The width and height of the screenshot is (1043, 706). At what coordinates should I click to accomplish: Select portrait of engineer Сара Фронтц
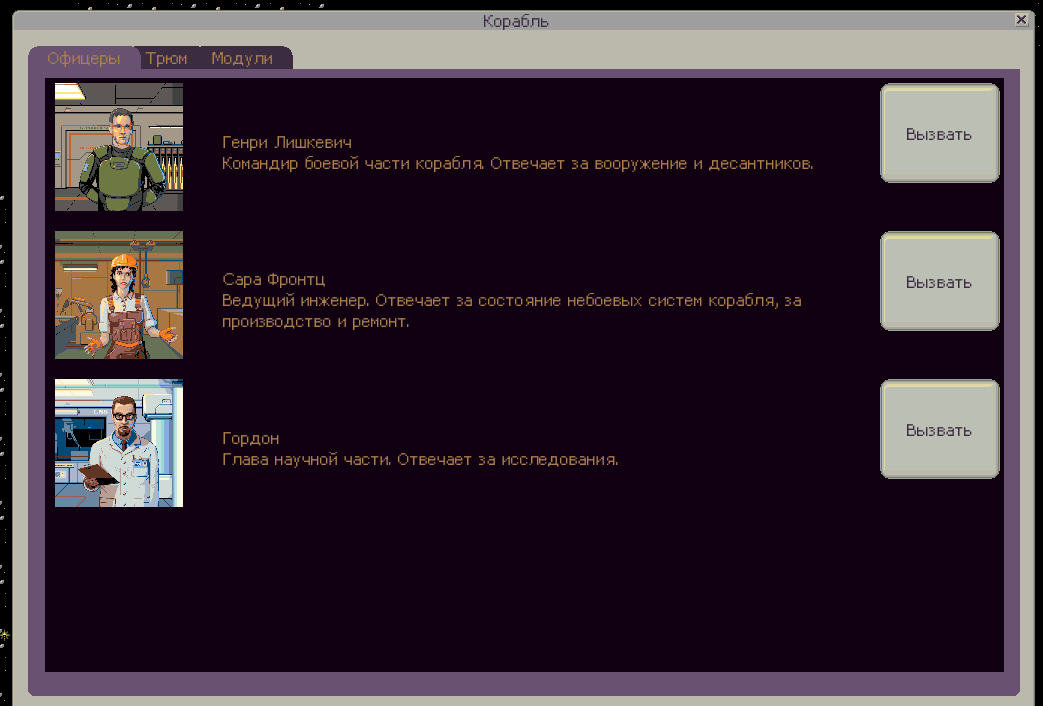click(119, 295)
